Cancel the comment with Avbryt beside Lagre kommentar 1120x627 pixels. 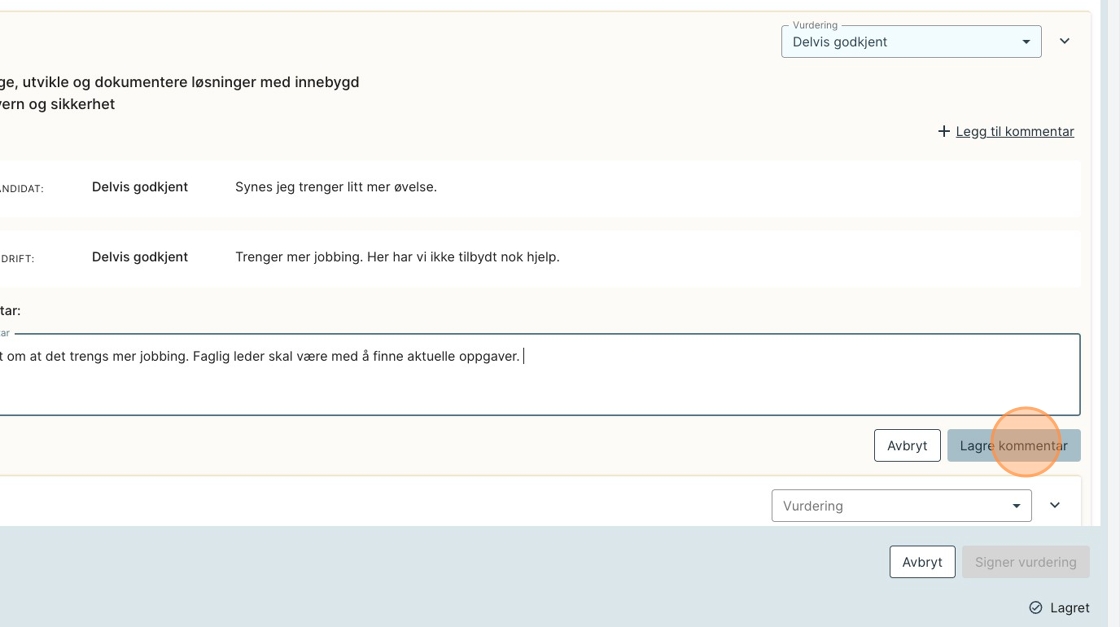pos(907,446)
